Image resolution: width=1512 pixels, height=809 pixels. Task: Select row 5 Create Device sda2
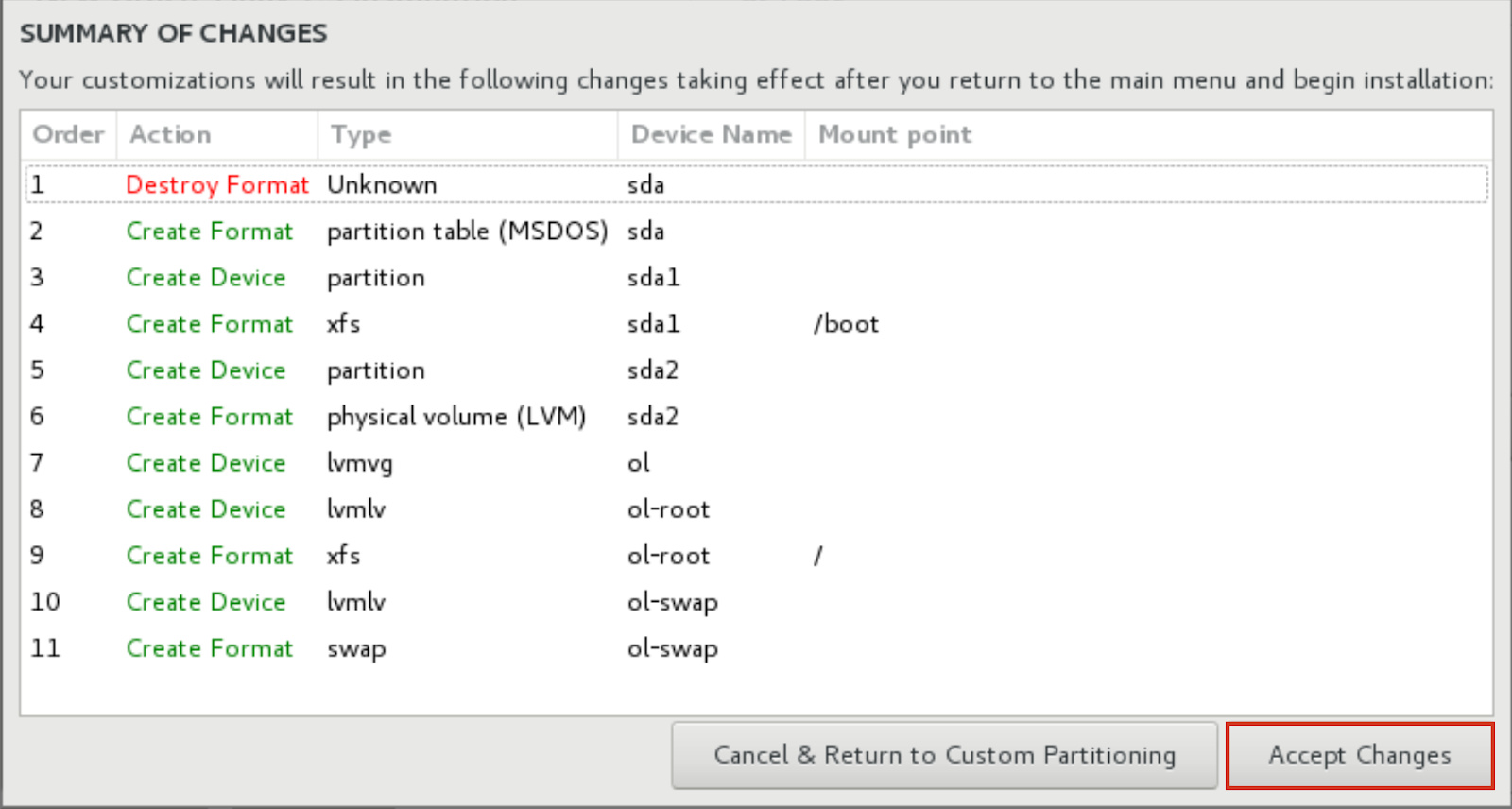point(757,370)
